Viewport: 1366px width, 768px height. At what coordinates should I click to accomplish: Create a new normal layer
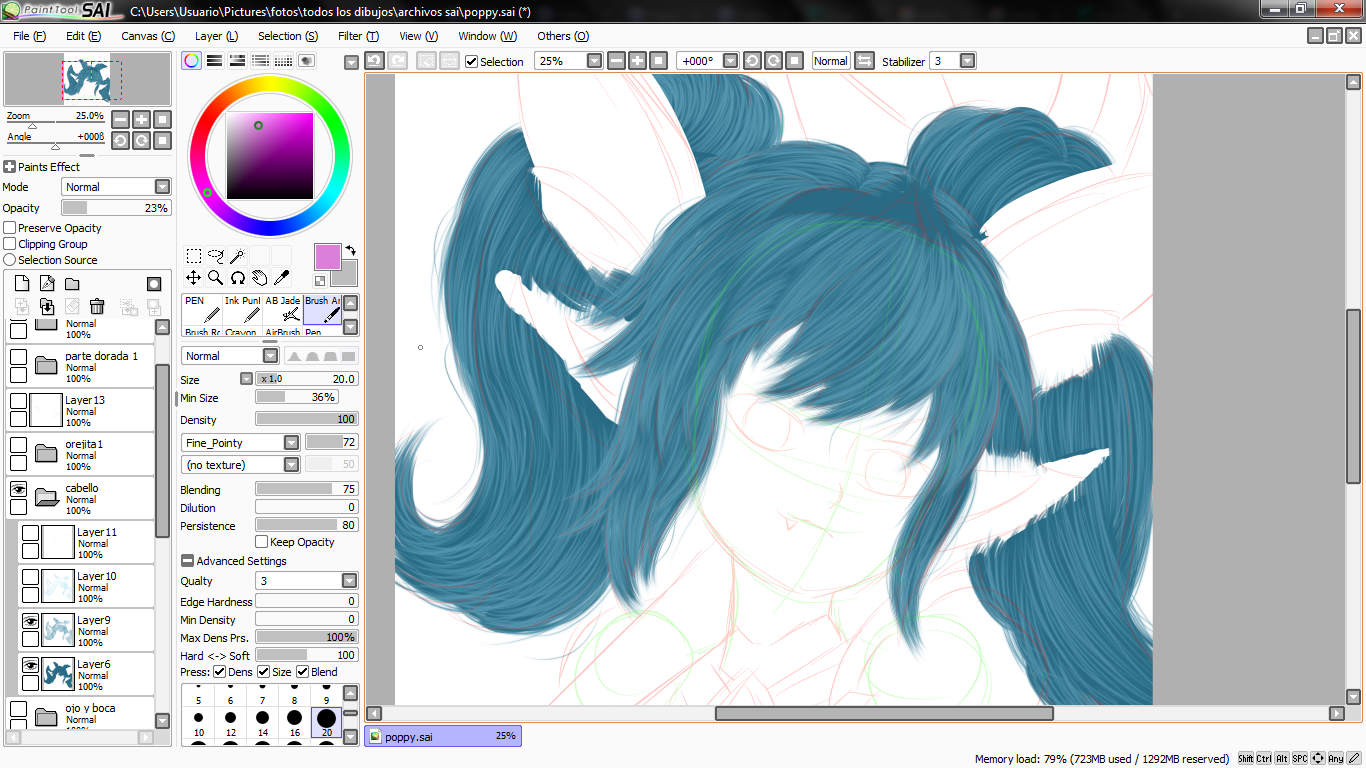click(22, 284)
